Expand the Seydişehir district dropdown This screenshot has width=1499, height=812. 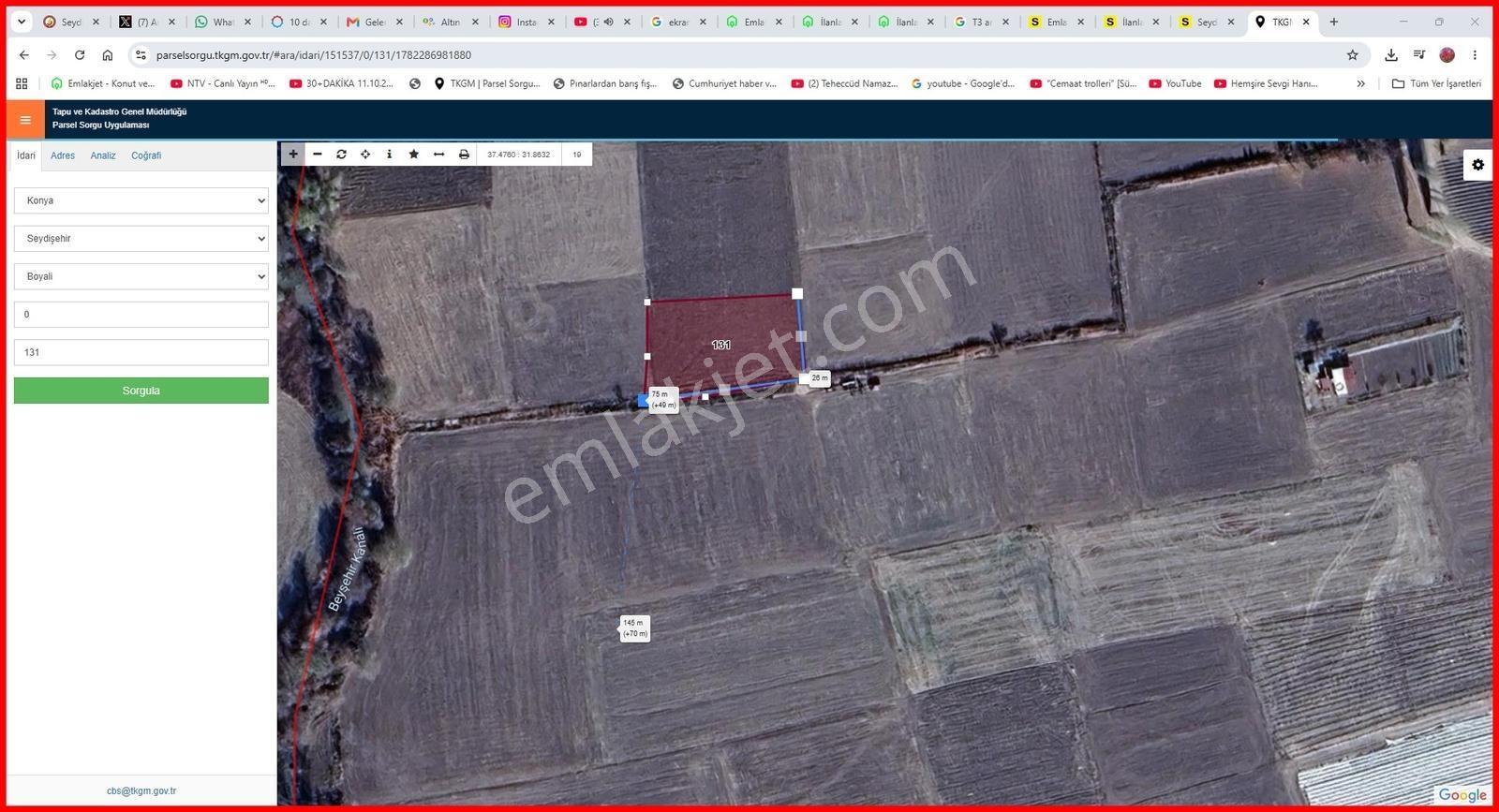[141, 239]
